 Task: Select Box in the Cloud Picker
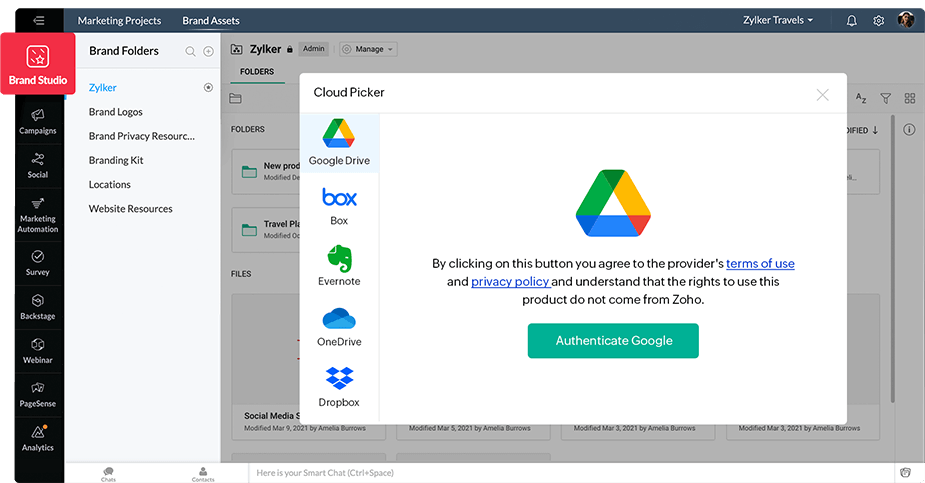point(339,206)
